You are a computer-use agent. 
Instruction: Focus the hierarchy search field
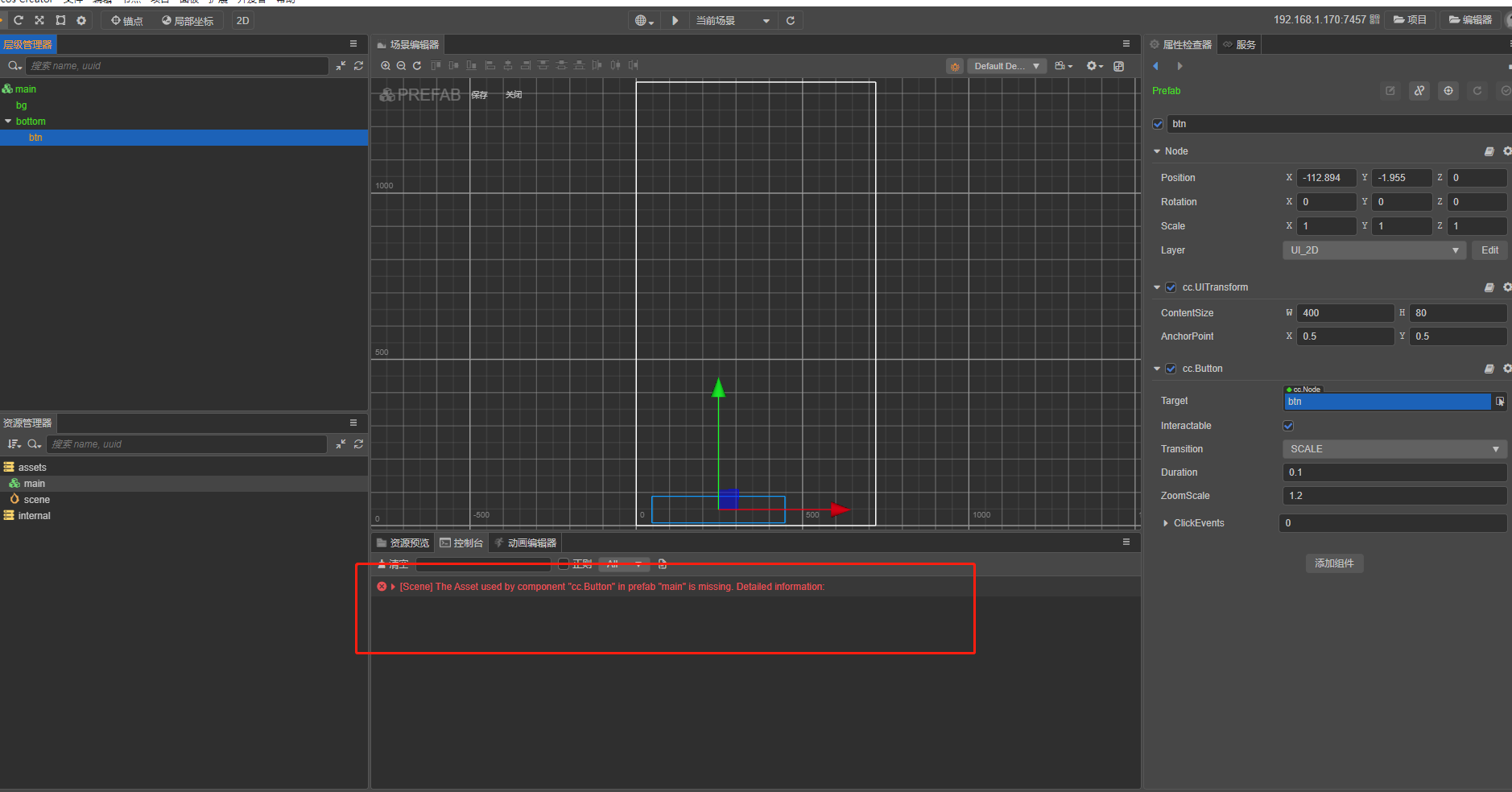(x=177, y=66)
